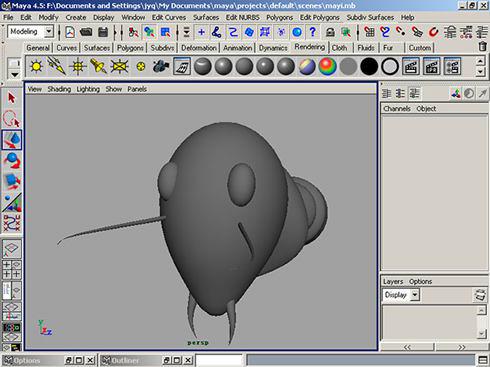Switch to four view layout

tap(12, 269)
